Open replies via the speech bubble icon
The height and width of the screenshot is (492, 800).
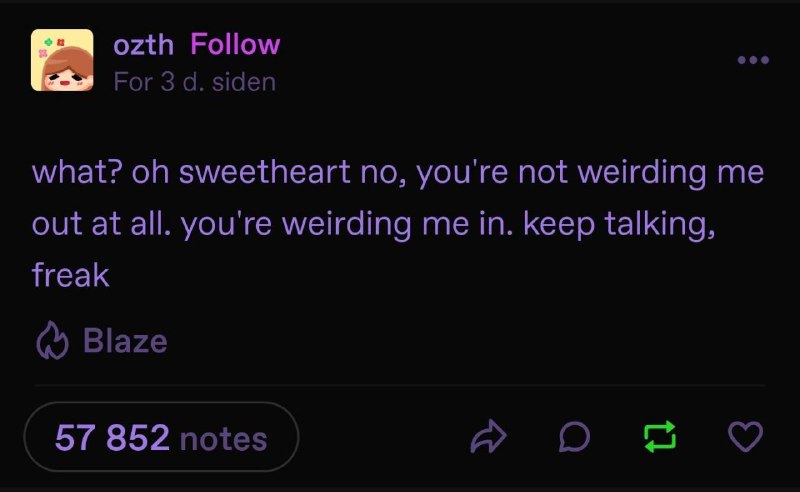click(x=574, y=436)
